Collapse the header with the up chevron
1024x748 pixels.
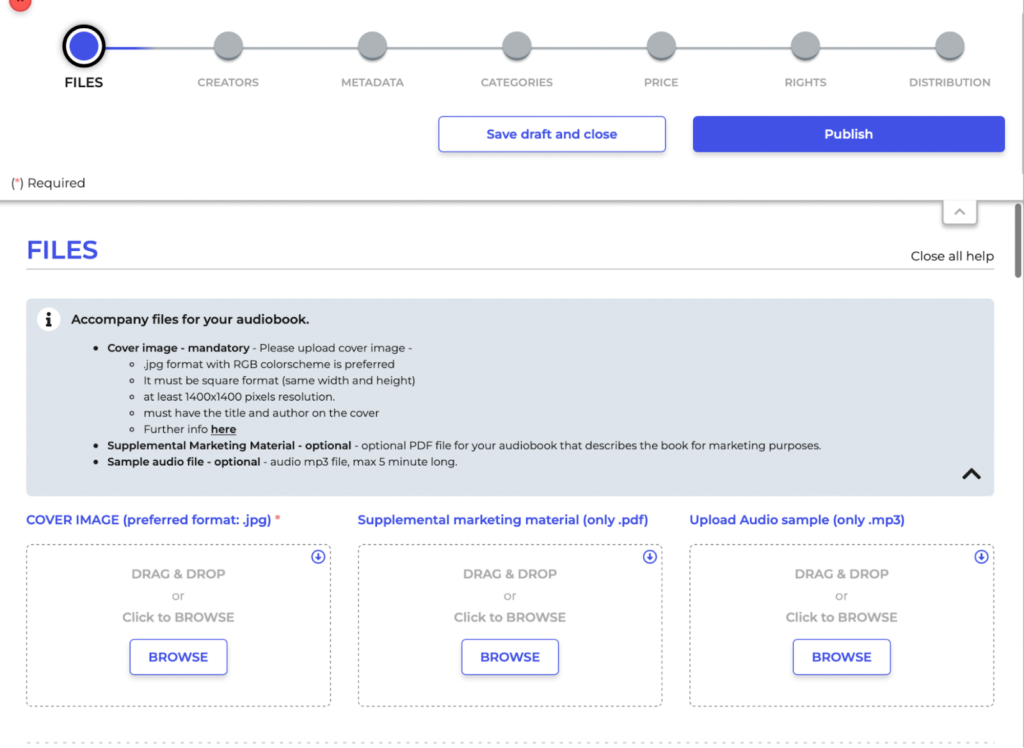coord(959,212)
